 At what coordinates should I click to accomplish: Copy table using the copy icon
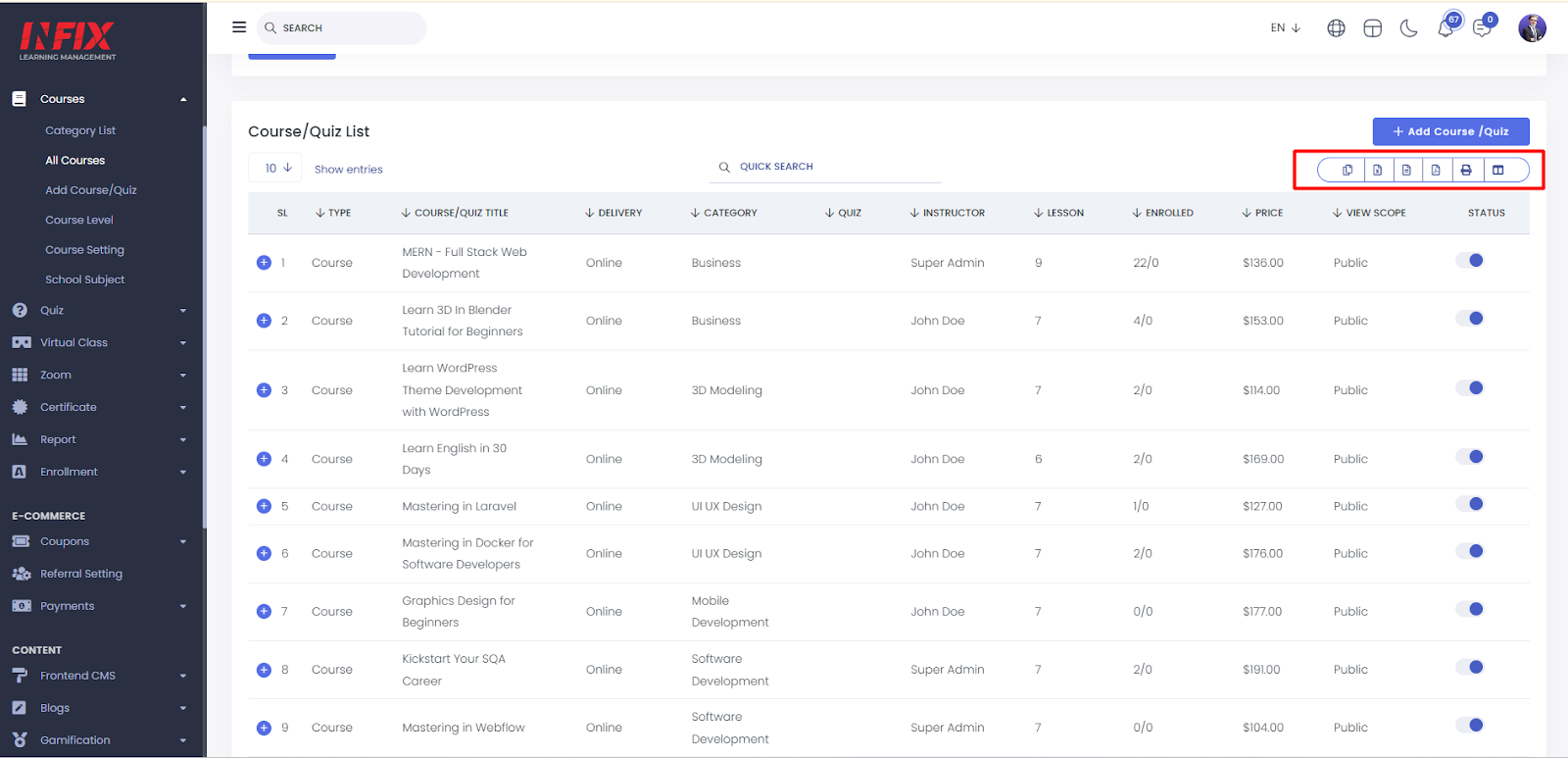pyautogui.click(x=1347, y=170)
